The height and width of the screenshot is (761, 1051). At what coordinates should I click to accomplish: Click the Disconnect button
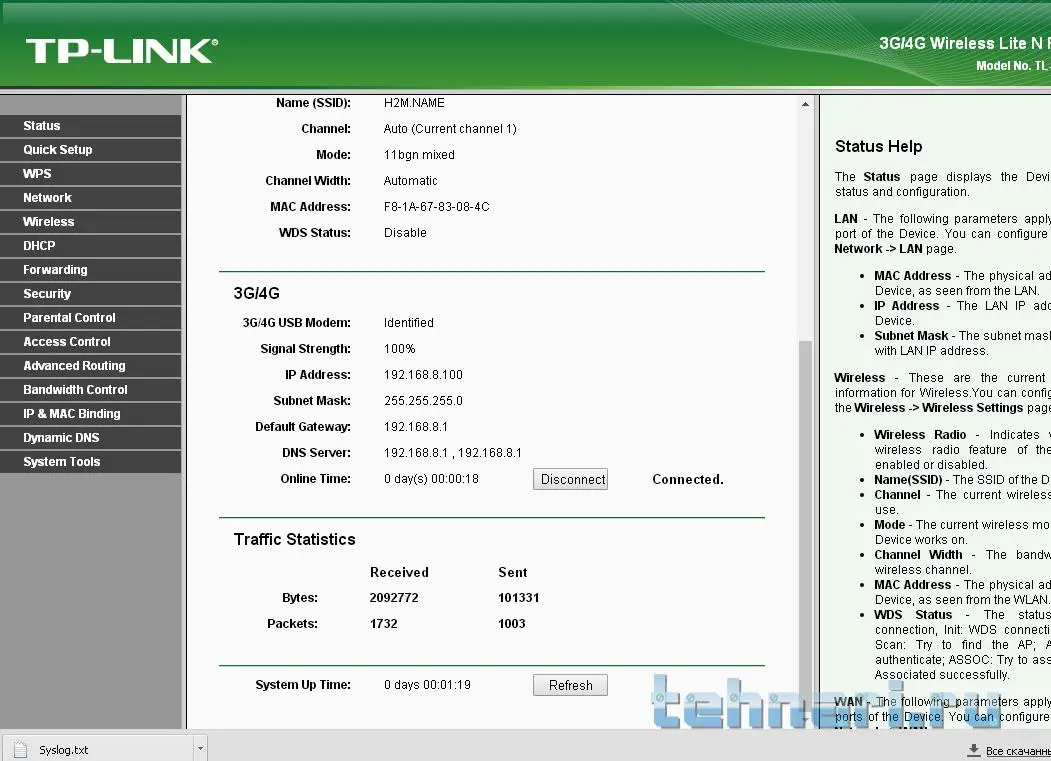570,479
